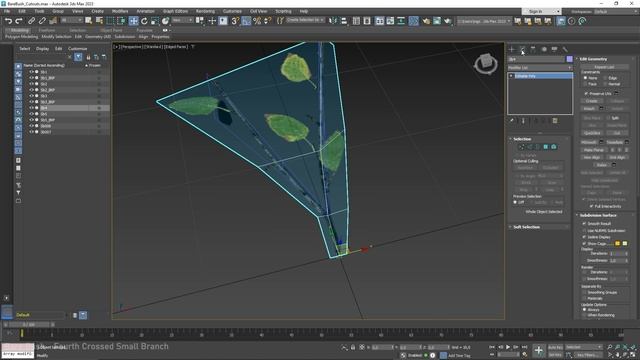Viewport: 640px width, 360px height.
Task: Open the File menu
Action: (7, 11)
